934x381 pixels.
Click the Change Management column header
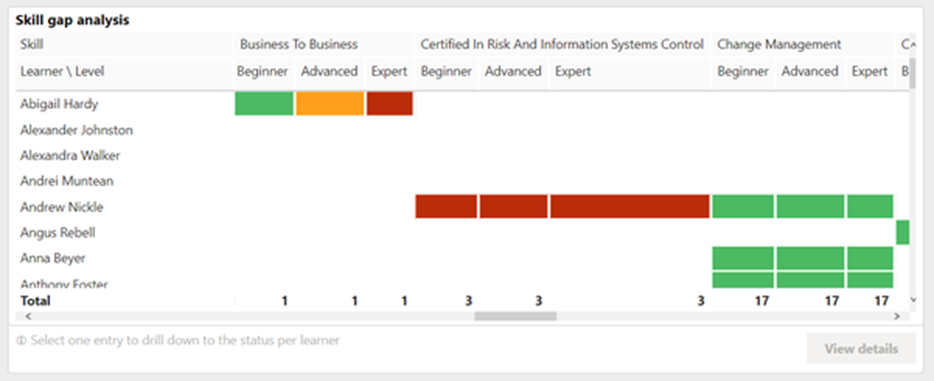pyautogui.click(x=779, y=45)
